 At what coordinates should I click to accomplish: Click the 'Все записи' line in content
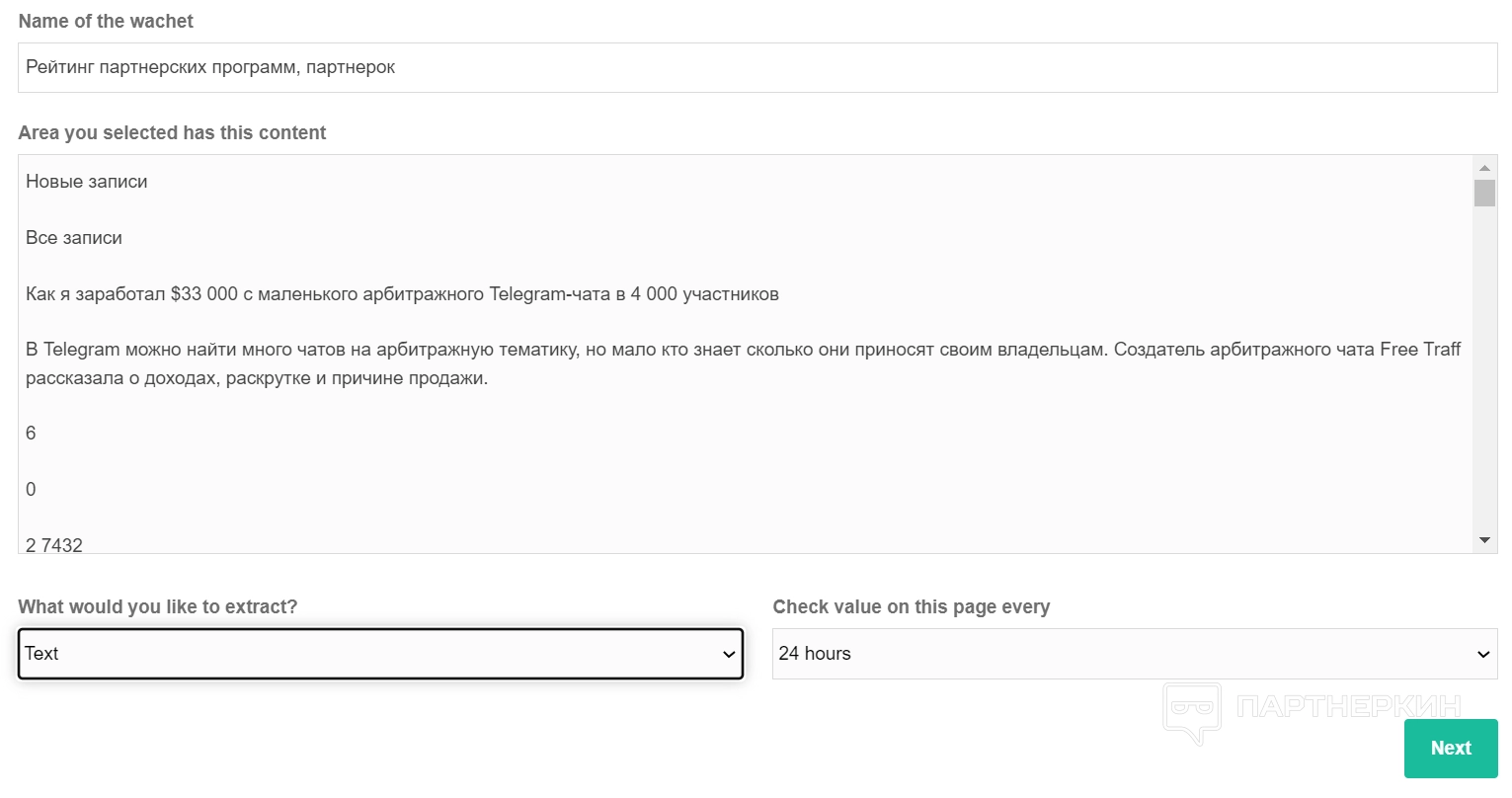click(74, 238)
